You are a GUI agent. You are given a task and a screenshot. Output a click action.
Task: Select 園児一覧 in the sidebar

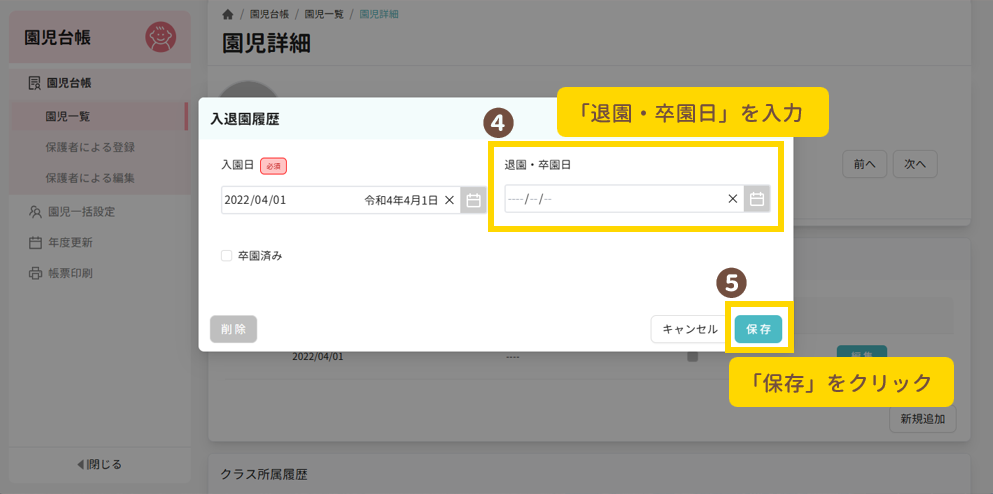tap(68, 116)
